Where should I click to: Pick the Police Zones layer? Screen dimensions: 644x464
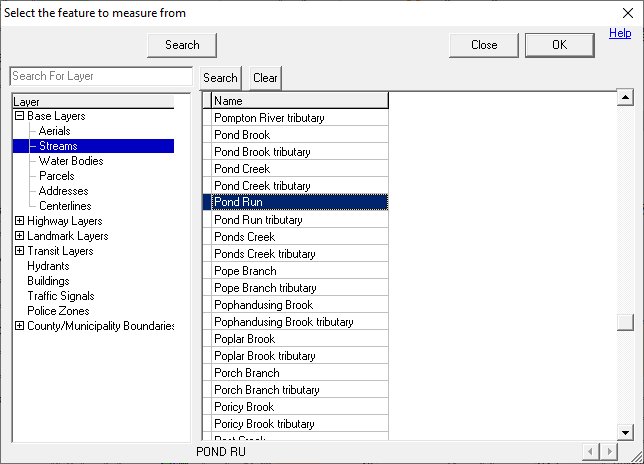[59, 311]
